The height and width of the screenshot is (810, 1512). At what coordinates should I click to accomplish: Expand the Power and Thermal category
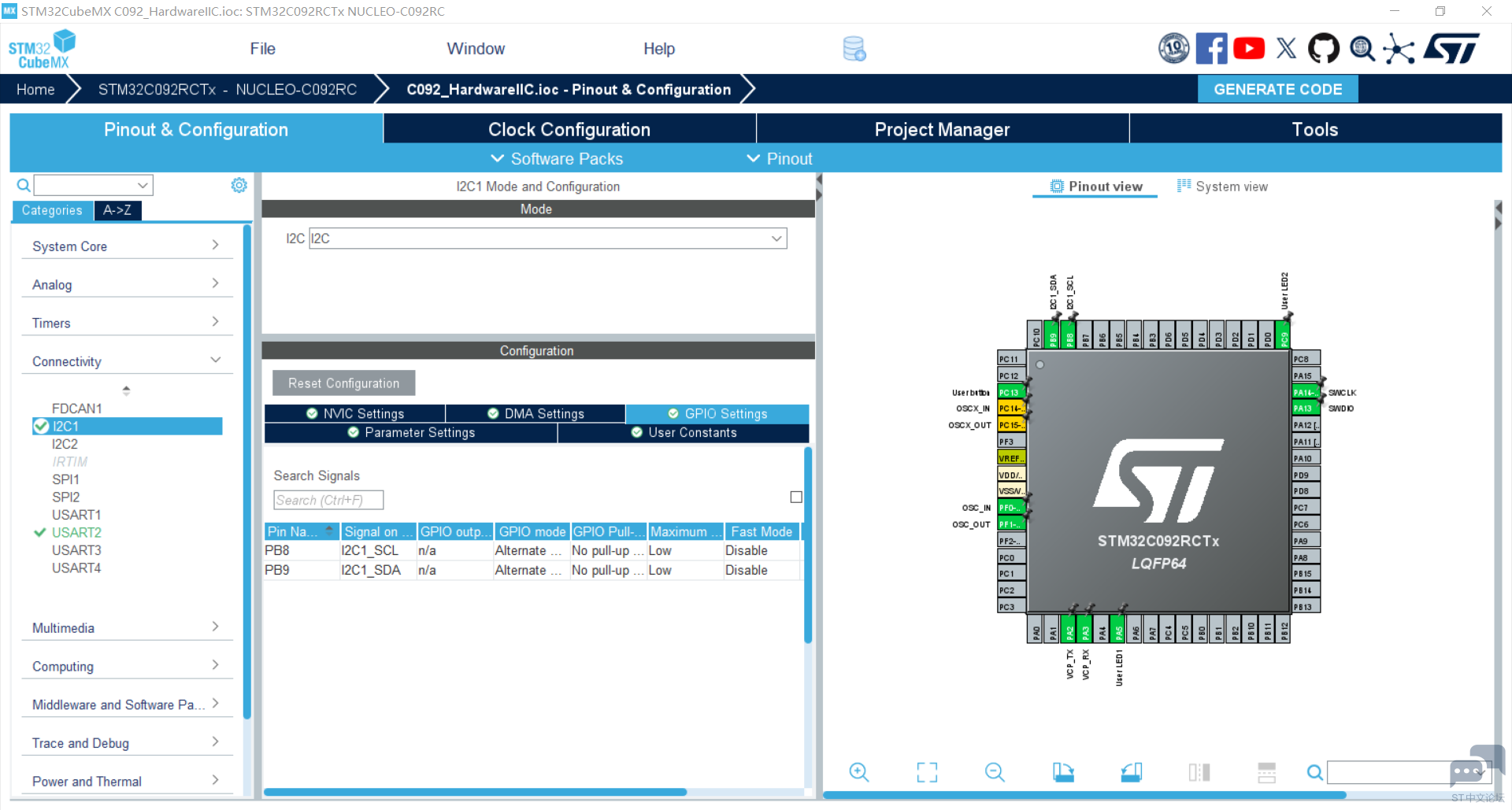[126, 782]
